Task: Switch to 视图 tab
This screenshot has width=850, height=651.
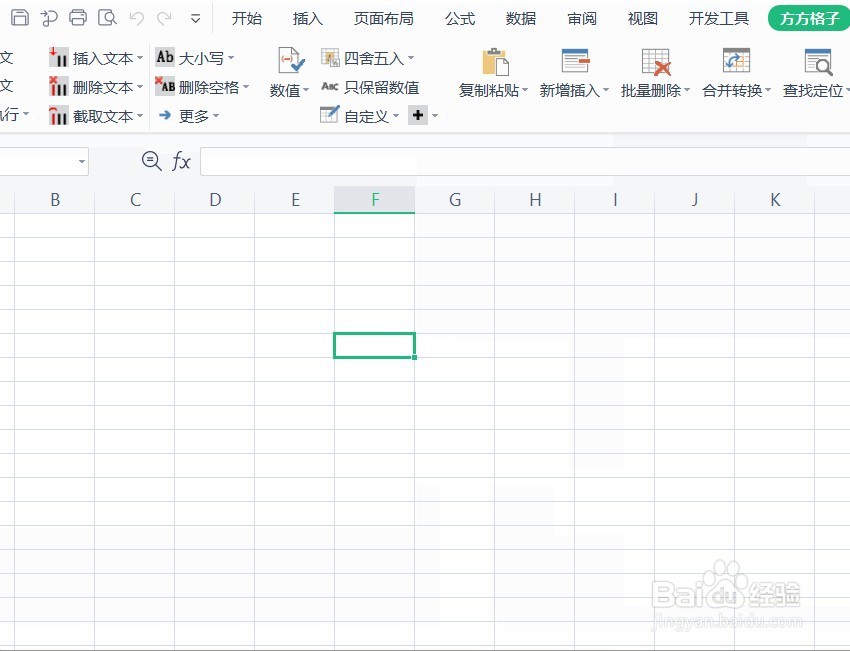Action: 642,18
